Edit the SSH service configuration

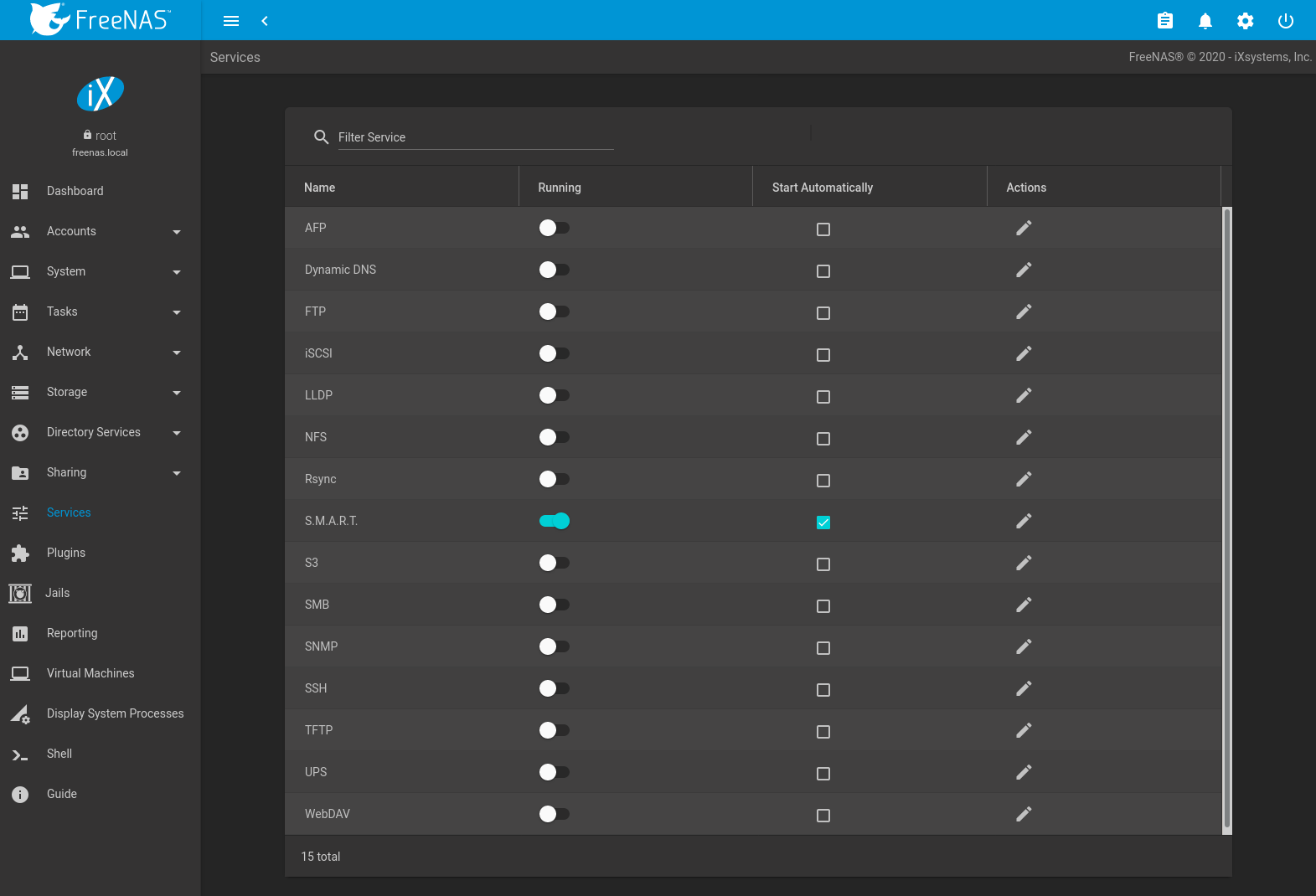(1023, 688)
